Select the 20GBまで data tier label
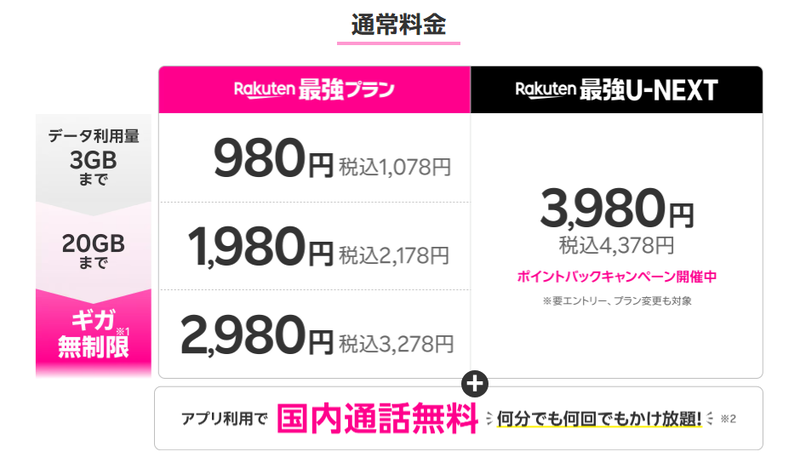Viewport: 800px width, 463px height. (93, 251)
